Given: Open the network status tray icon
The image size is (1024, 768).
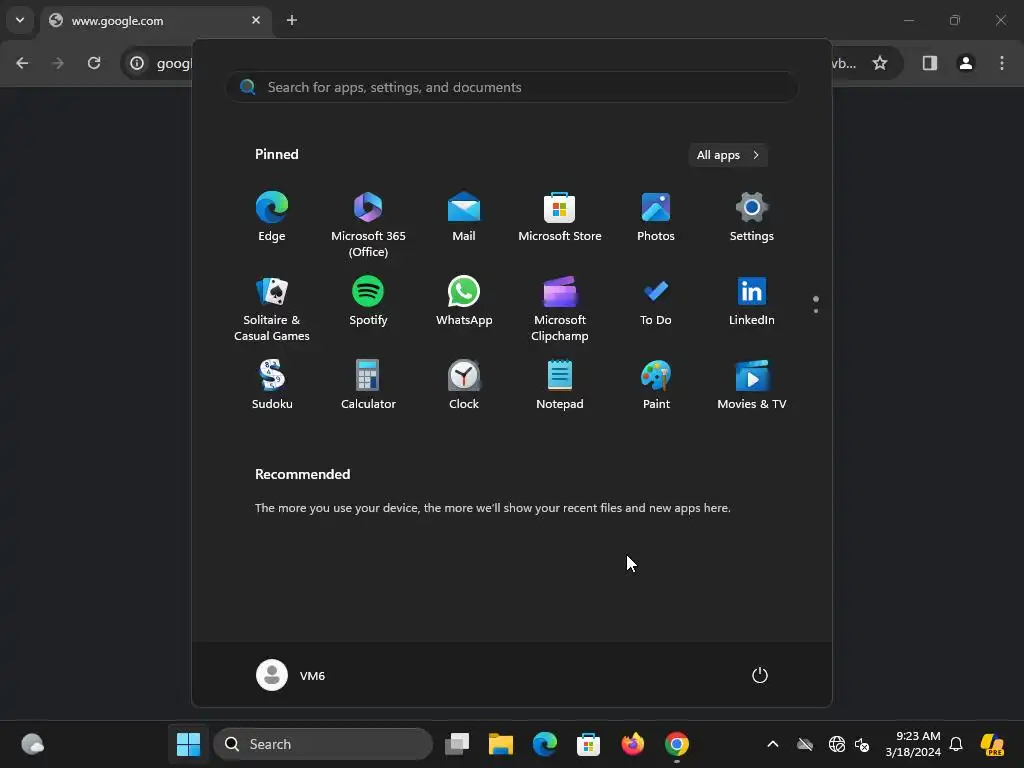Looking at the screenshot, I should click(x=837, y=744).
